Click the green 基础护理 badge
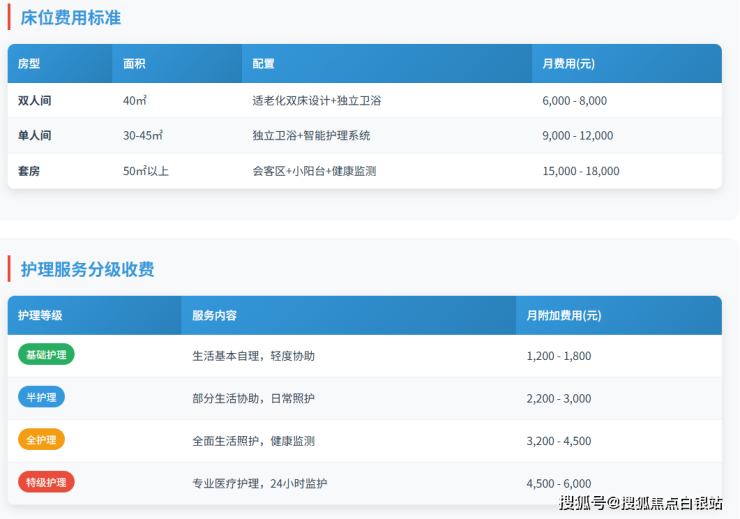The width and height of the screenshot is (740, 519). [46, 355]
